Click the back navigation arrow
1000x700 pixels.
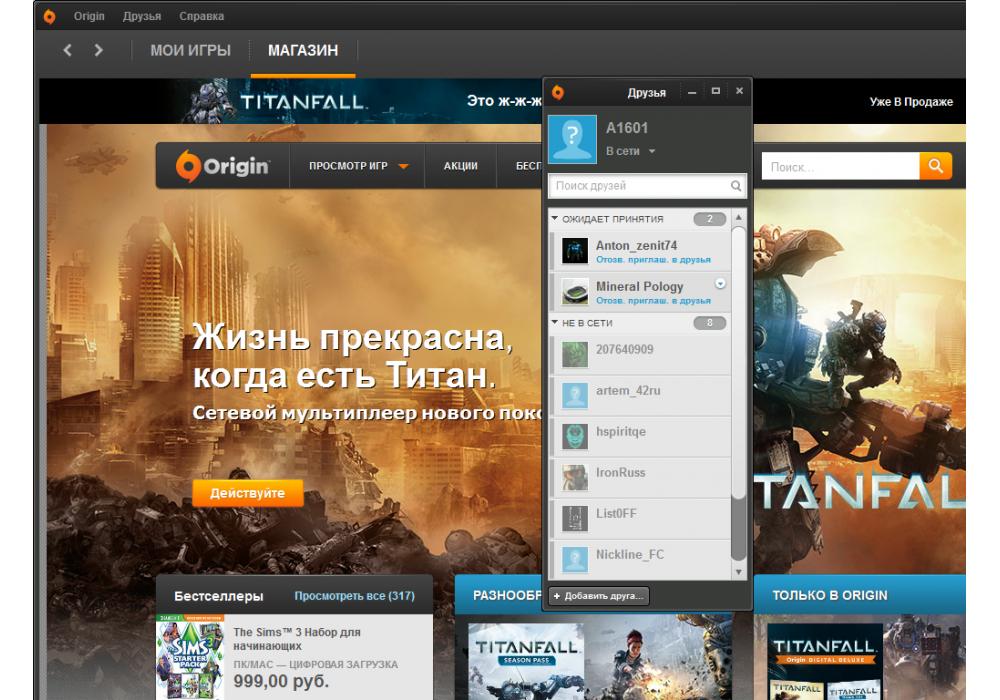68,50
